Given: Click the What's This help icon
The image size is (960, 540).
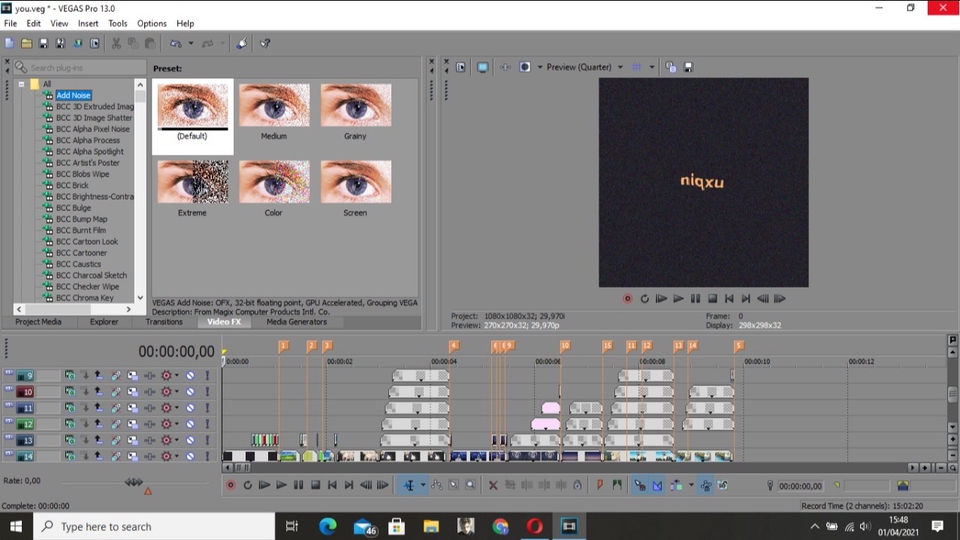Looking at the screenshot, I should (x=265, y=43).
